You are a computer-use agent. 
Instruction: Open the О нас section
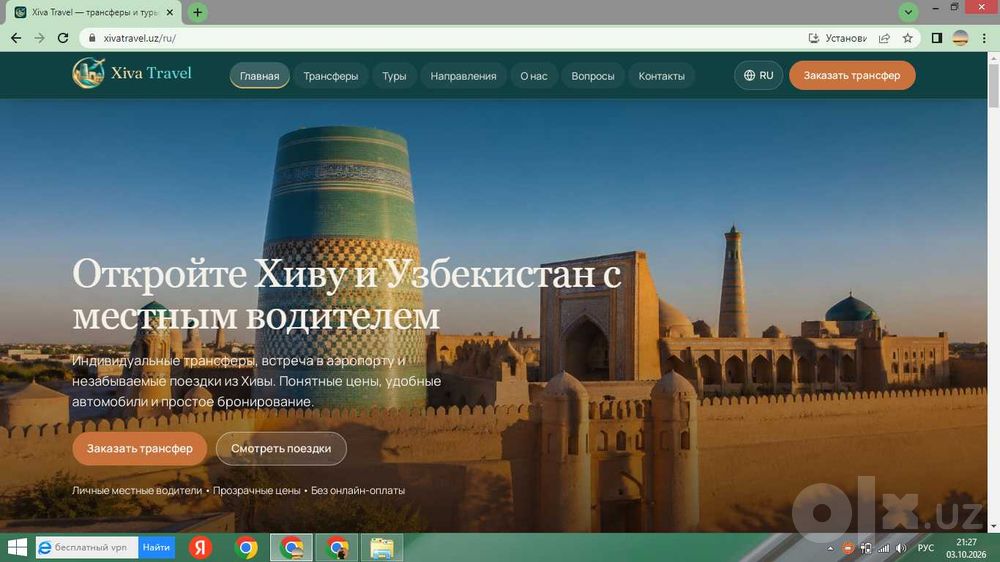pos(534,76)
